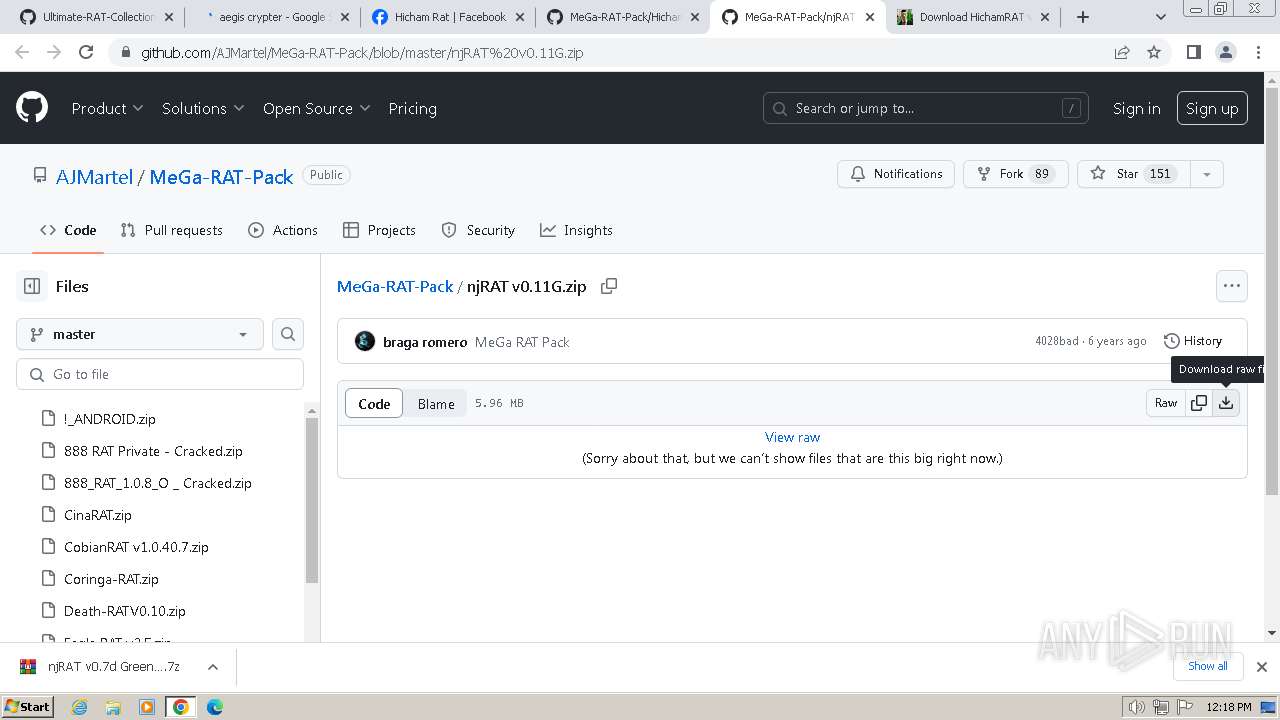This screenshot has width=1280, height=720.
Task: Open download item options chevron
Action: tap(212, 667)
